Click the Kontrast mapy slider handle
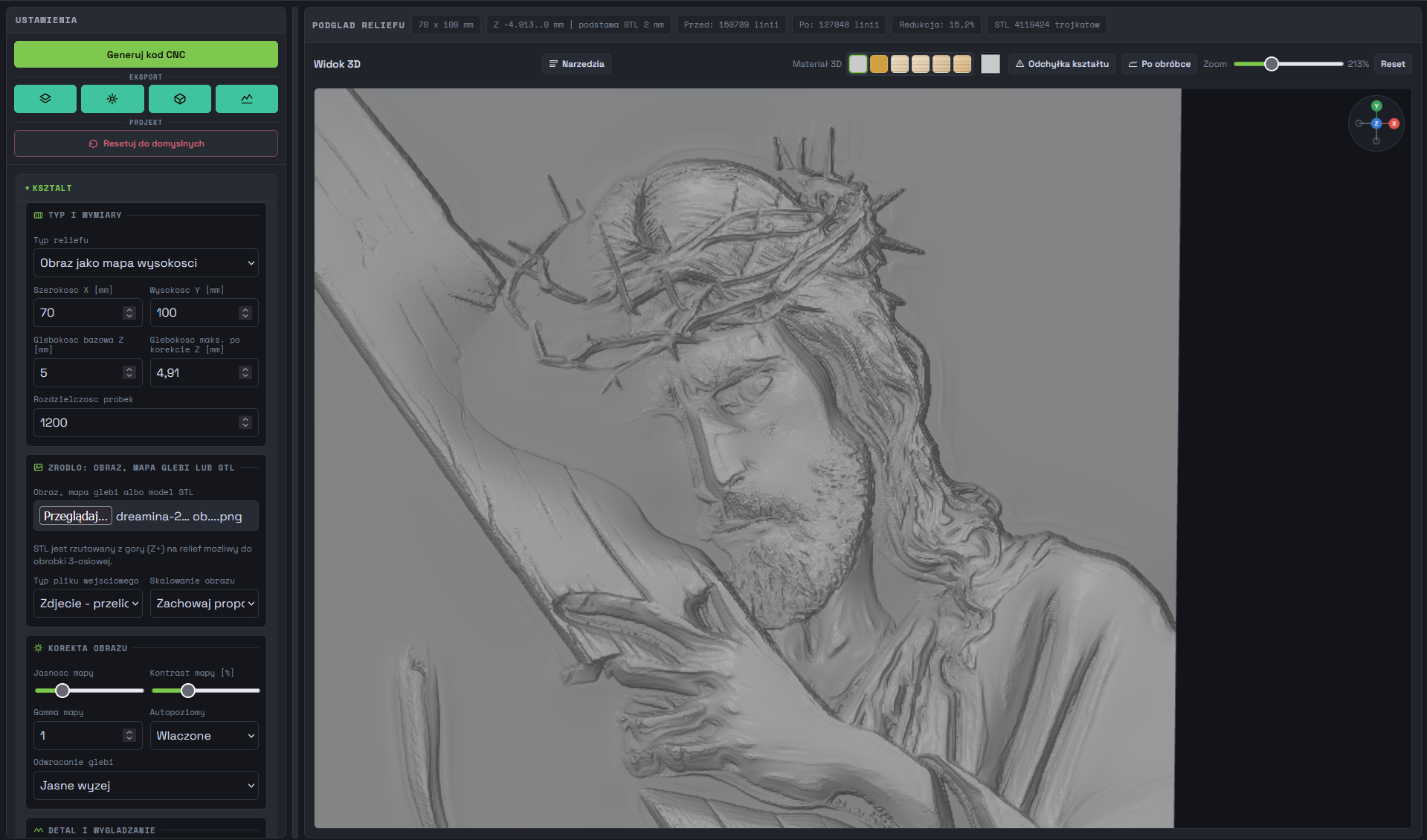Image resolution: width=1427 pixels, height=840 pixels. tap(188, 691)
